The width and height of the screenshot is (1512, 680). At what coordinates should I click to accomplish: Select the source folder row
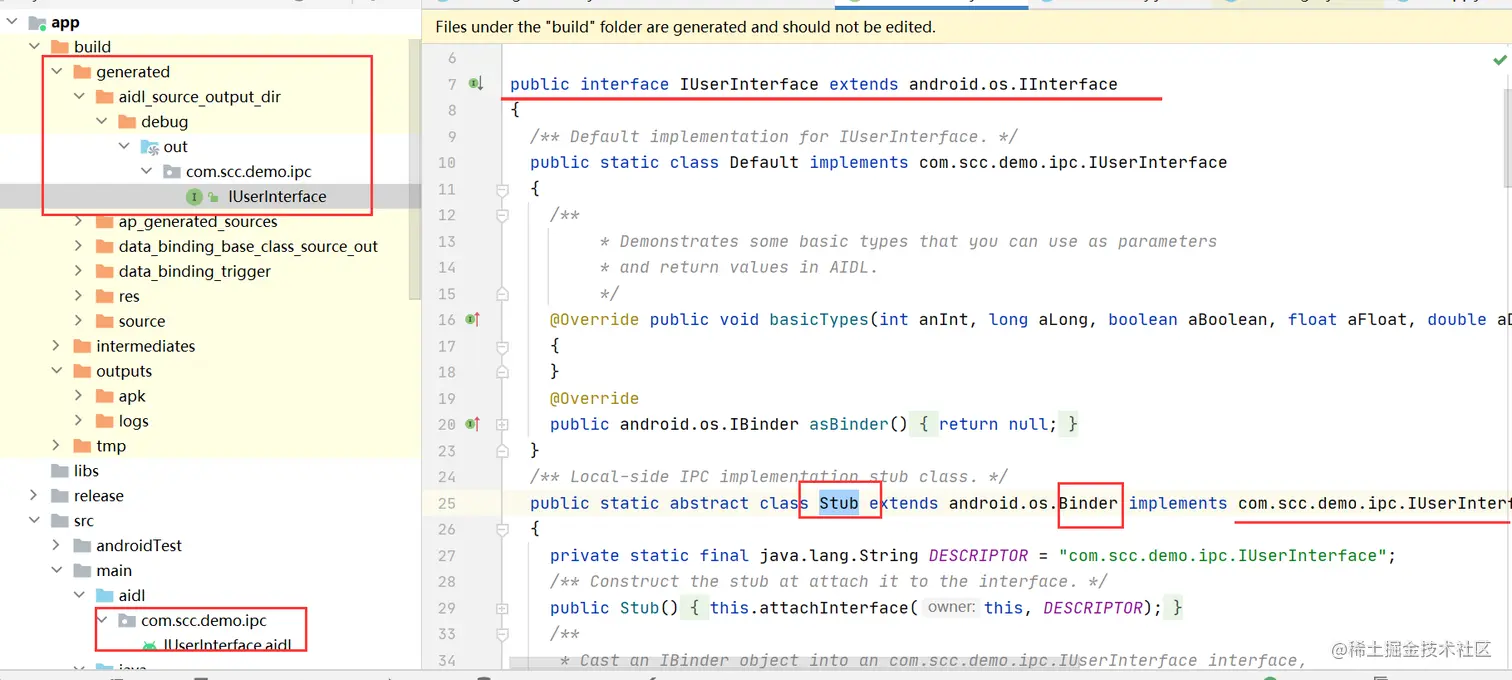click(x=210, y=322)
